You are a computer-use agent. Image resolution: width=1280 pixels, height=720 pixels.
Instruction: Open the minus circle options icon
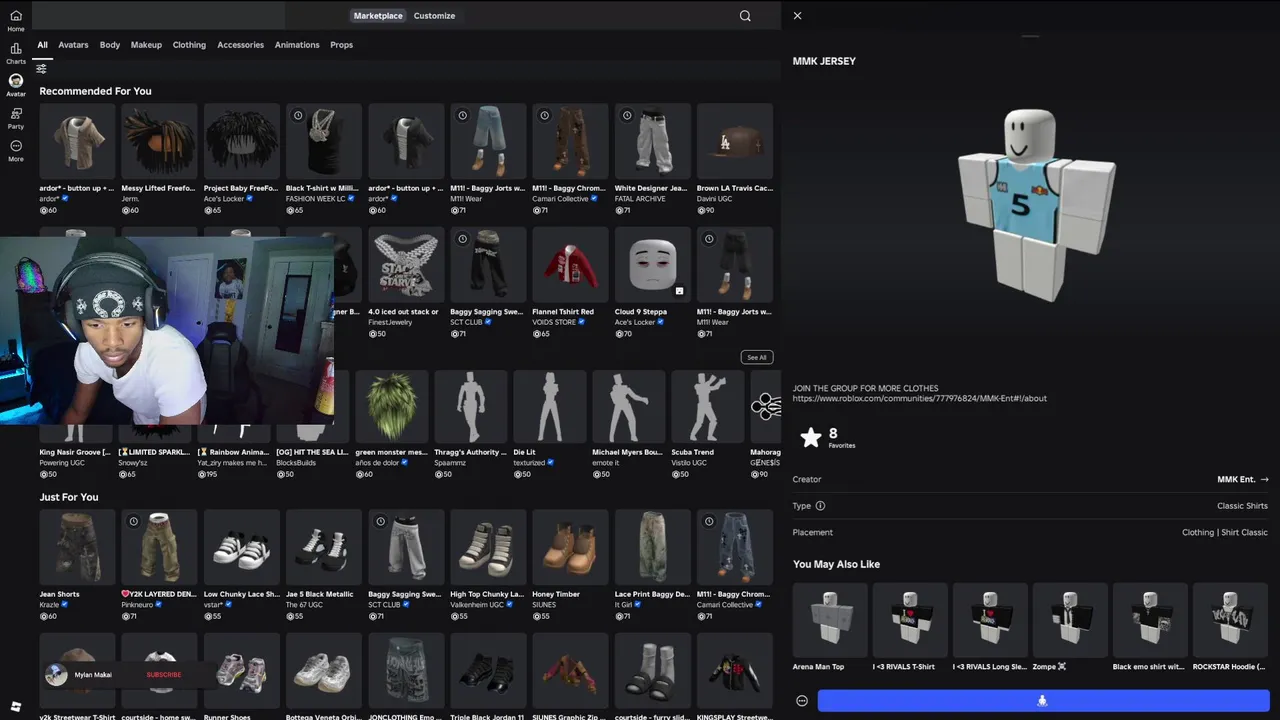(802, 701)
